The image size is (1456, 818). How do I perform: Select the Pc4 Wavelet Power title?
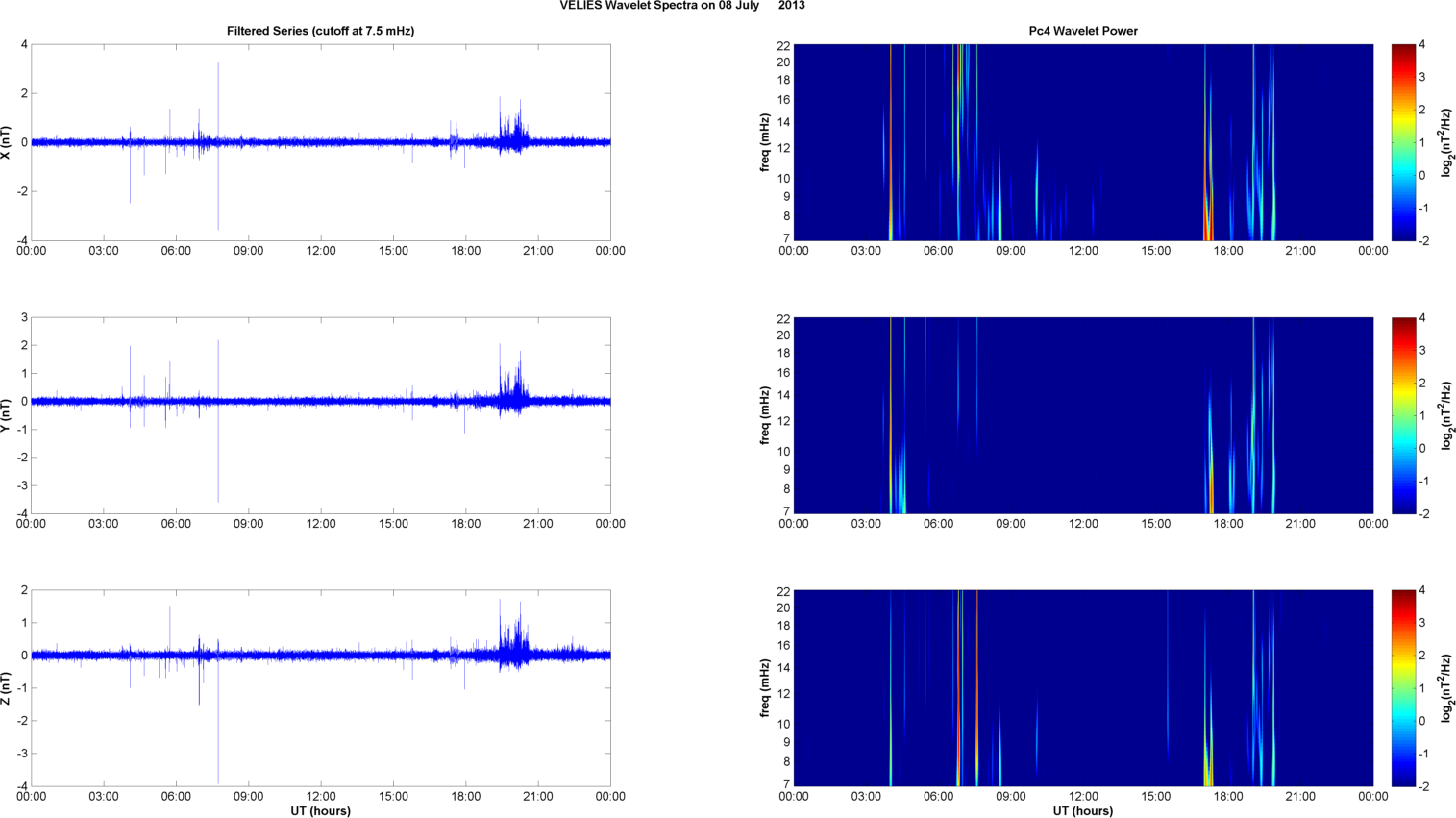(x=1082, y=31)
